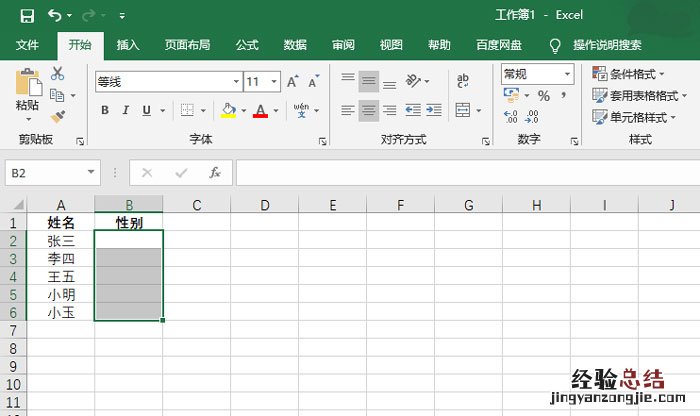Switch to the 插入 tab
This screenshot has height=416, width=700.
(x=128, y=45)
